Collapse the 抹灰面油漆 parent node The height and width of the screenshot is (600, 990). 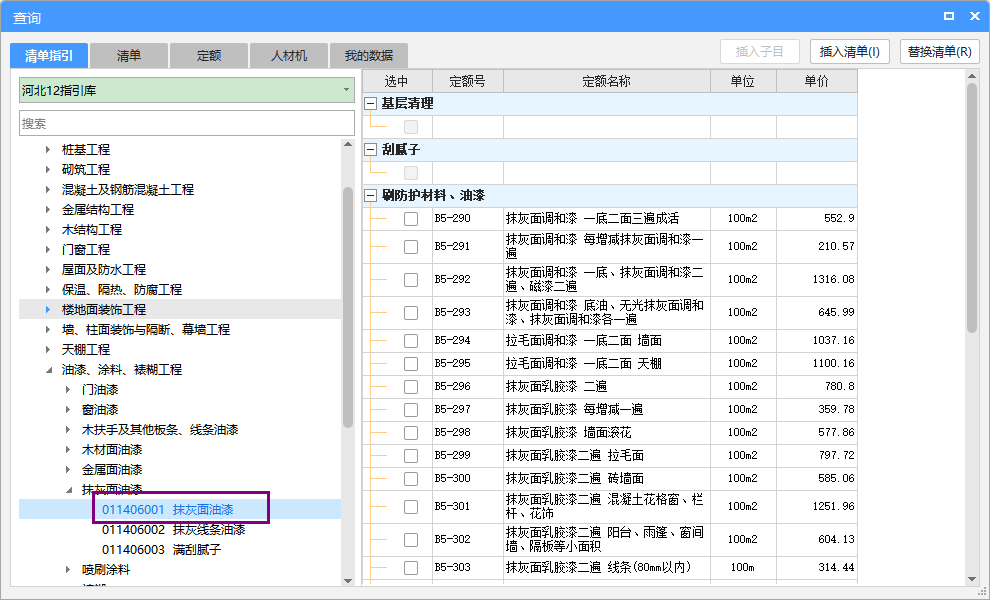click(x=69, y=490)
